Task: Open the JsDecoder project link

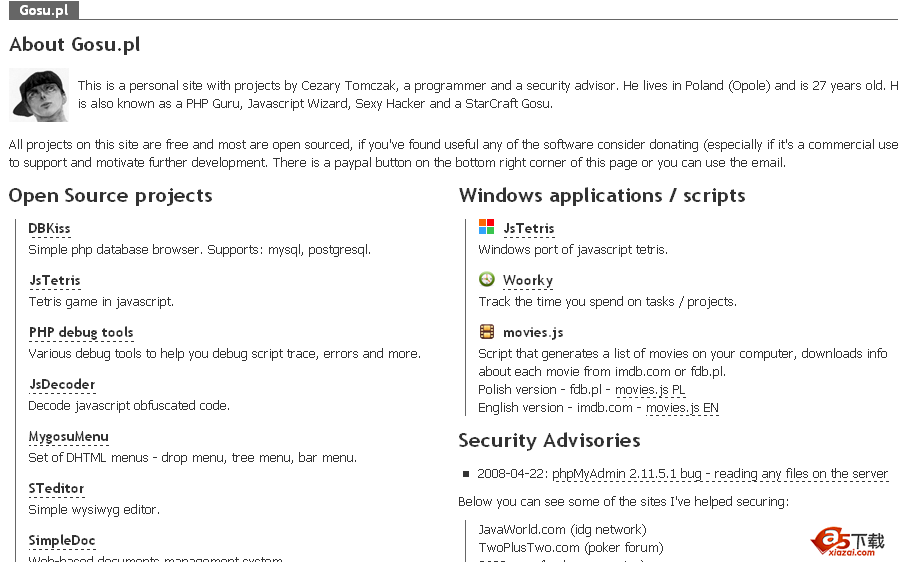Action: click(x=62, y=385)
